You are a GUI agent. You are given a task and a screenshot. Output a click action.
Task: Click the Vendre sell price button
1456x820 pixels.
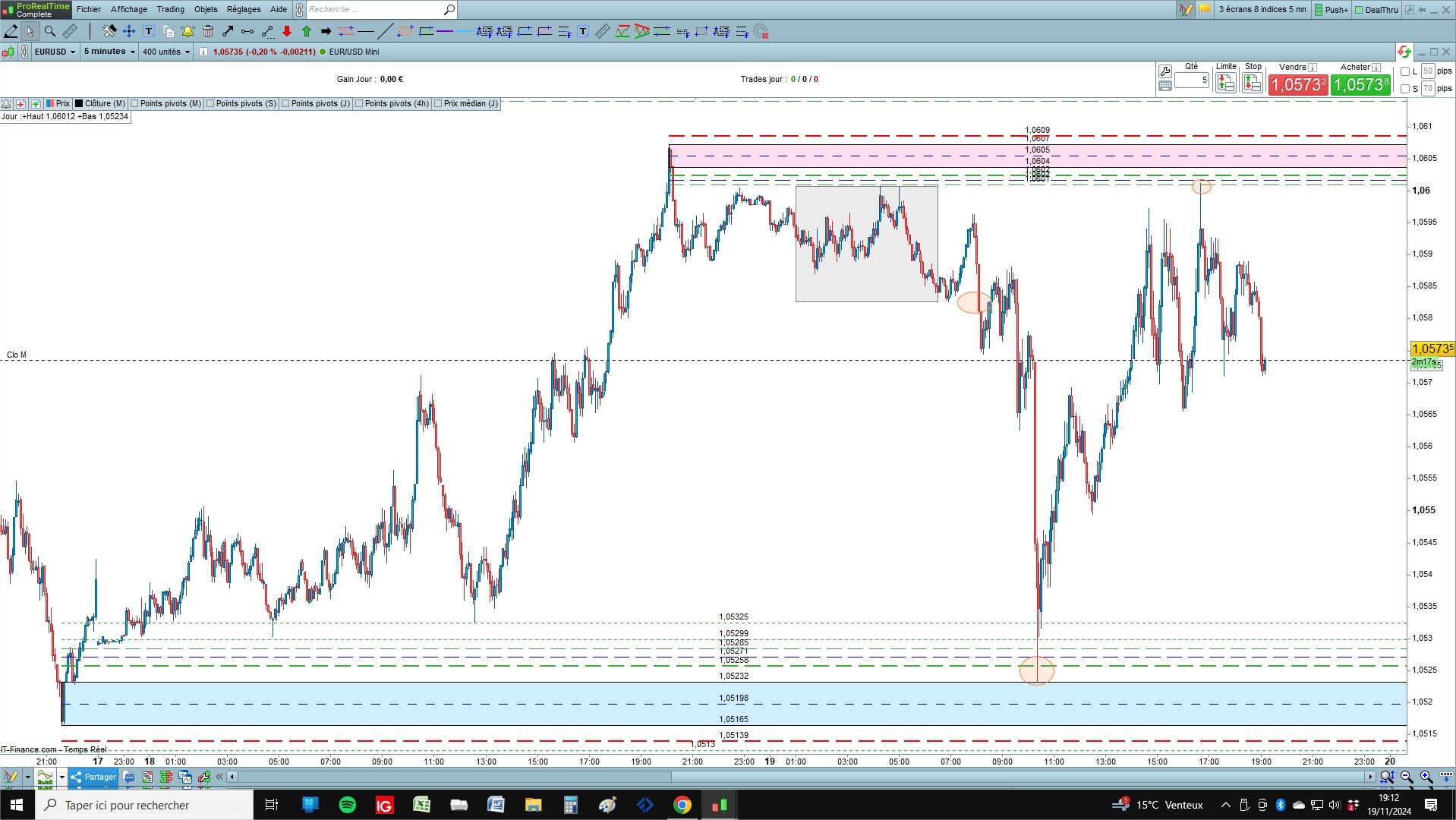(x=1298, y=84)
